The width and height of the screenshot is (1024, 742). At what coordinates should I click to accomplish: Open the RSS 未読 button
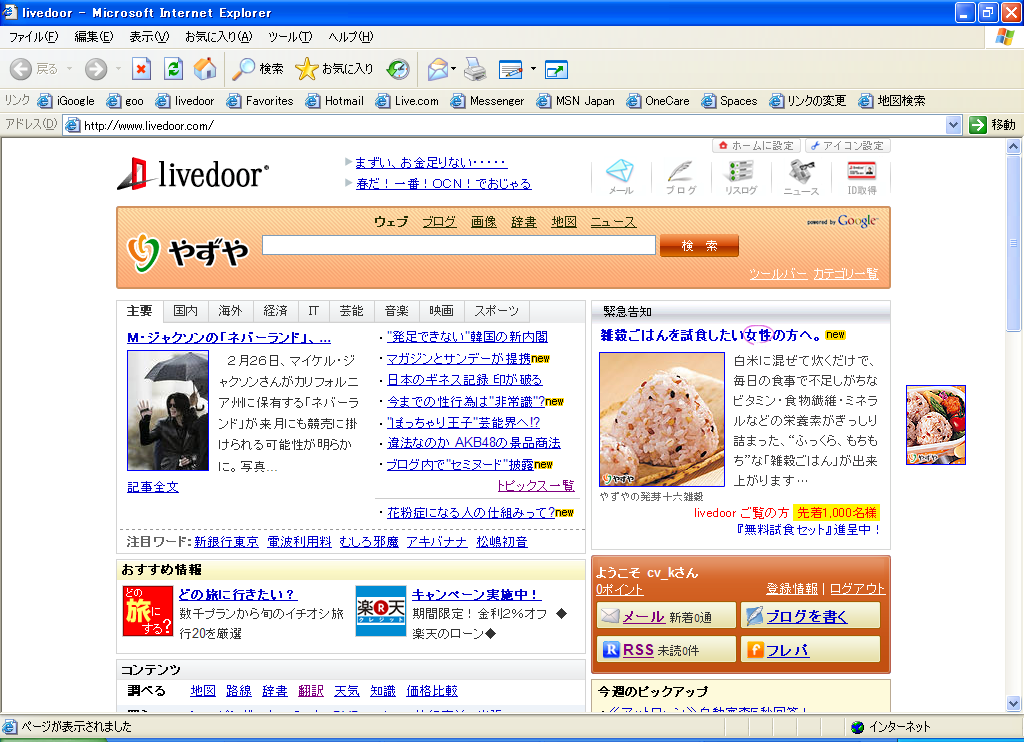[x=666, y=649]
